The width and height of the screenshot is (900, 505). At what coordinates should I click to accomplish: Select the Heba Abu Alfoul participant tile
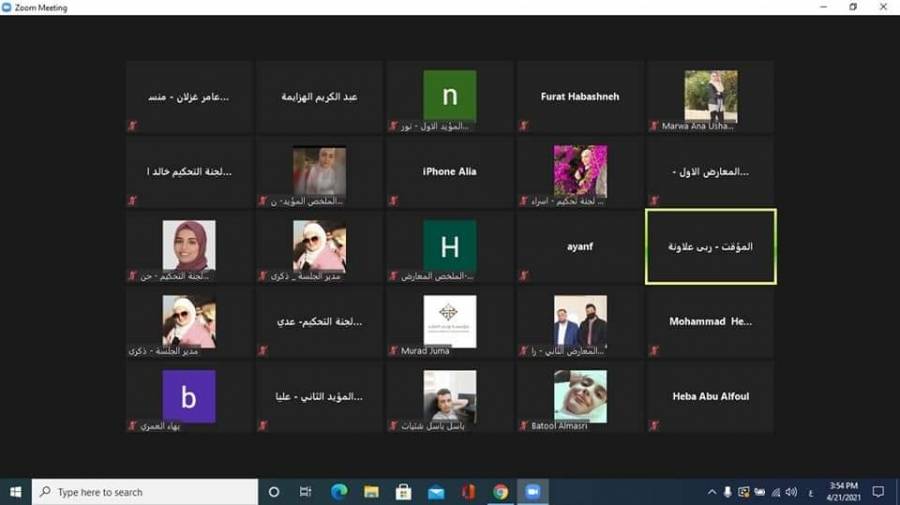coord(711,397)
